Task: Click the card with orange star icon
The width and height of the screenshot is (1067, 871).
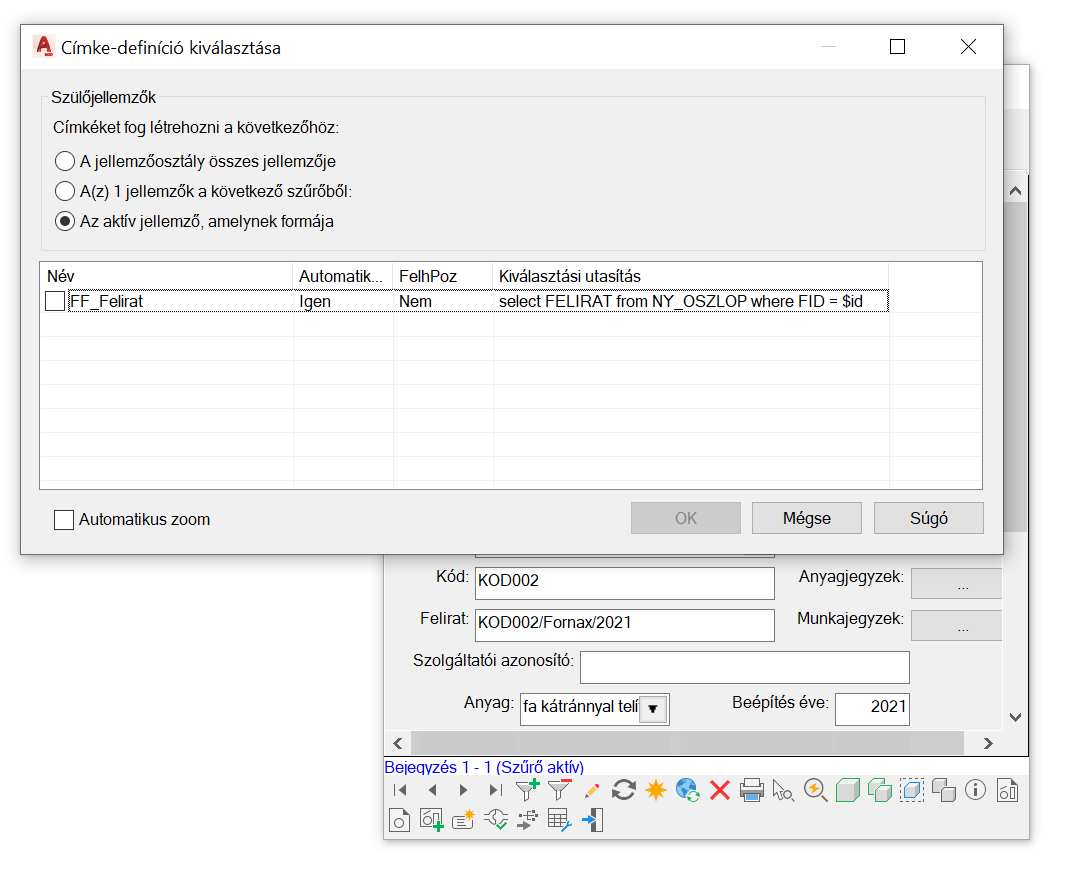Action: coord(463,820)
